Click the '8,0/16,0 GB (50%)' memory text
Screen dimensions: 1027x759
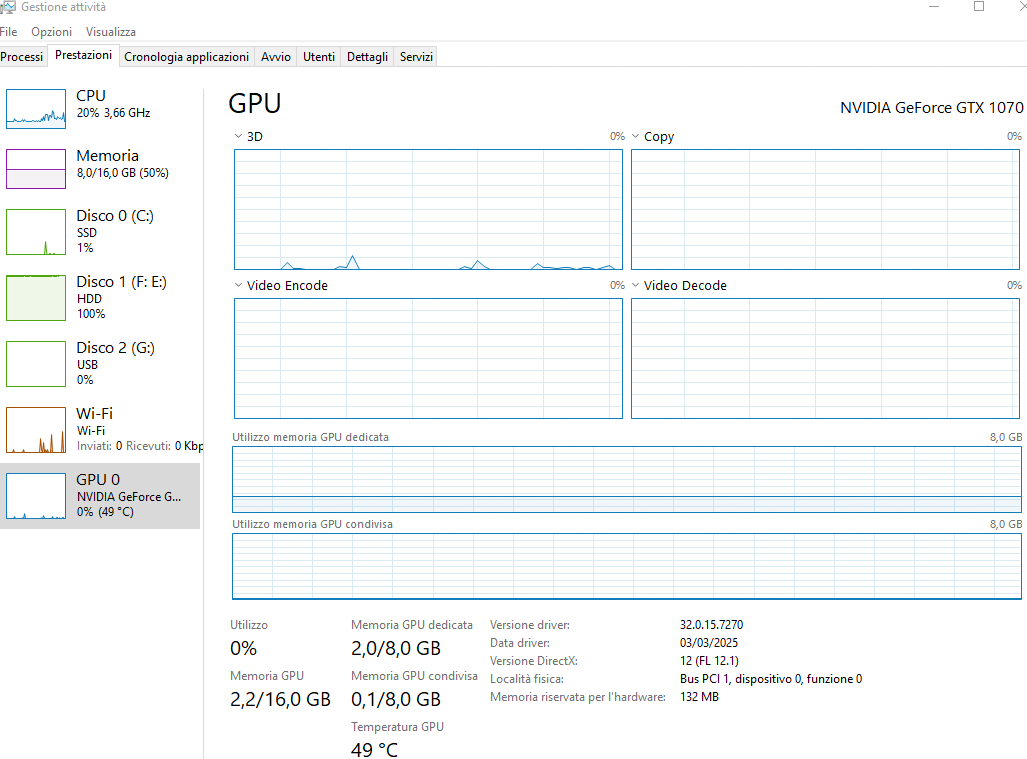tap(122, 173)
